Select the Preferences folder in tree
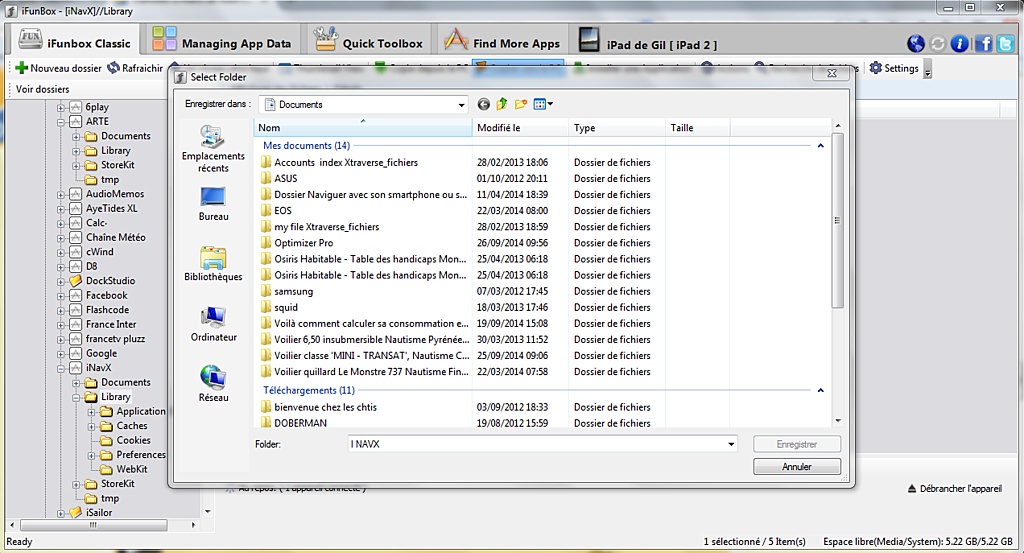Viewport: 1024px width, 553px height. (x=140, y=454)
